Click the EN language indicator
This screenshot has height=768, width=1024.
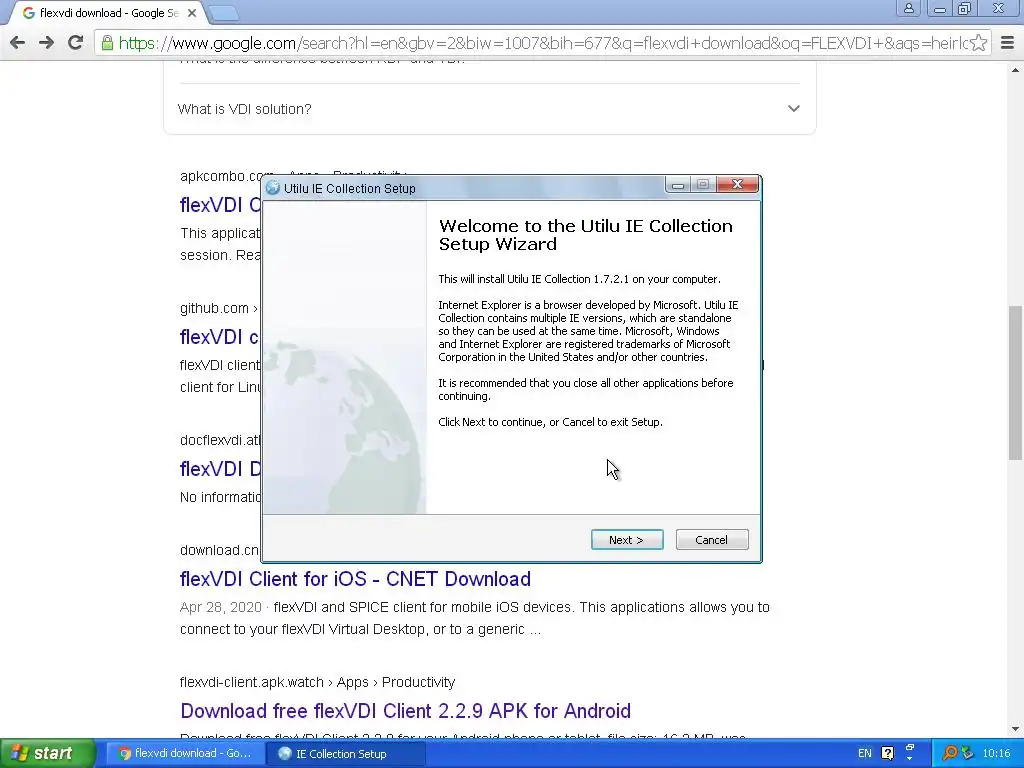865,754
